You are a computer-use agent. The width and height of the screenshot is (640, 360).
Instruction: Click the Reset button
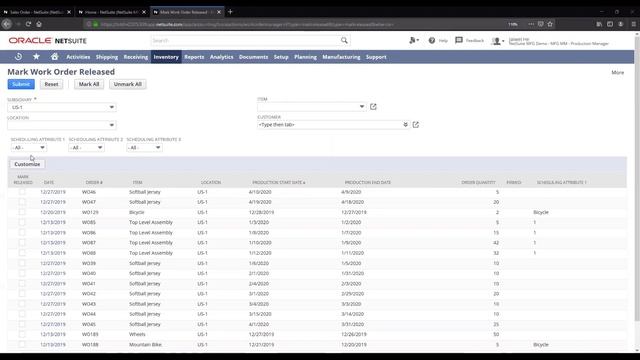pyautogui.click(x=51, y=84)
